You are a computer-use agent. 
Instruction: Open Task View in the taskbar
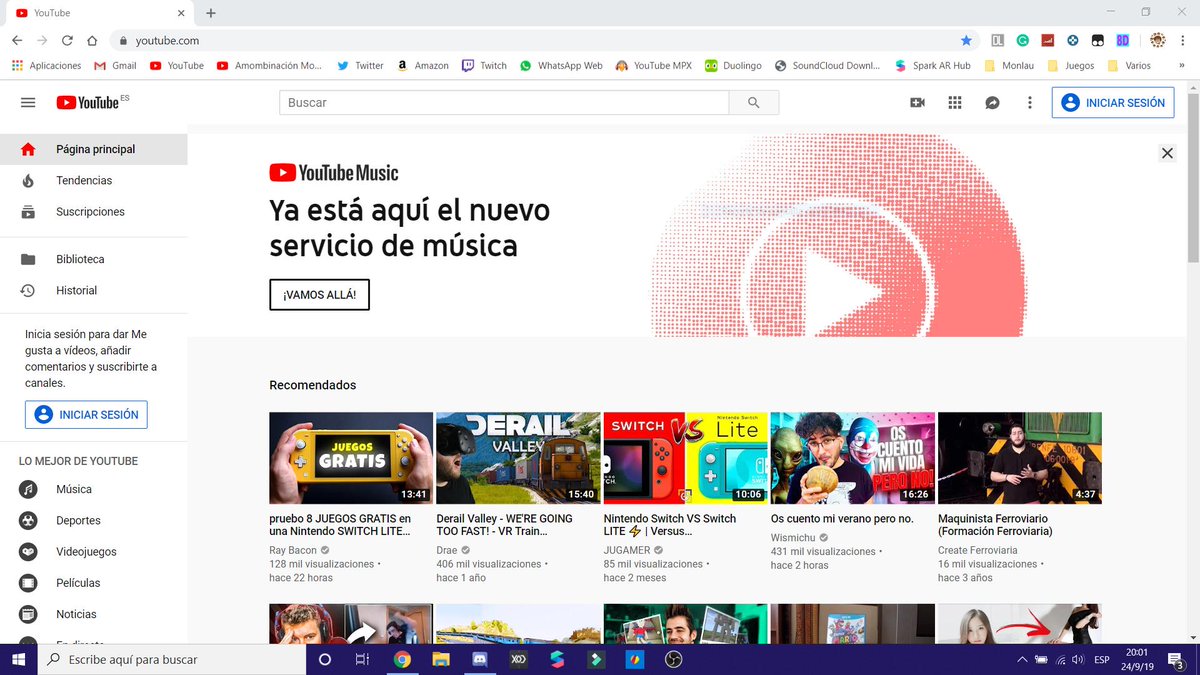coord(362,659)
